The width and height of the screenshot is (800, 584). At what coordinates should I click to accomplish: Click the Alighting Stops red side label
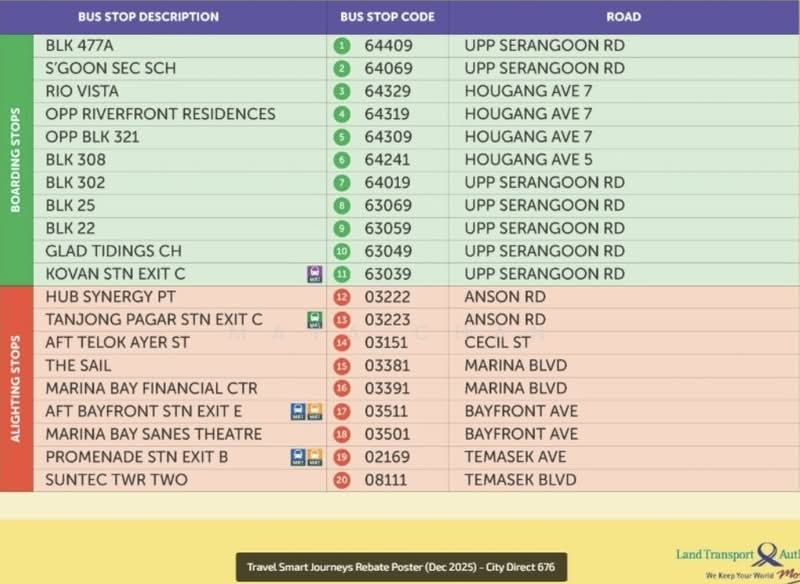(x=16, y=389)
